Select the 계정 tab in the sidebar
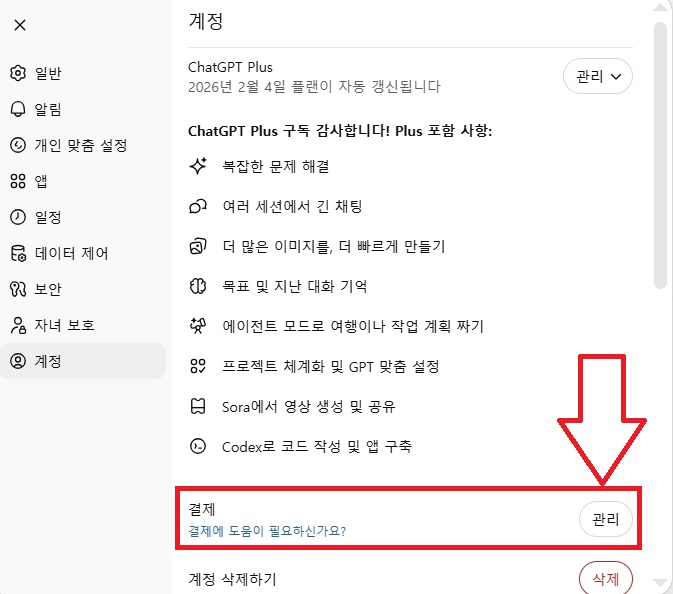Viewport: 673px width, 594px height. pos(83,361)
